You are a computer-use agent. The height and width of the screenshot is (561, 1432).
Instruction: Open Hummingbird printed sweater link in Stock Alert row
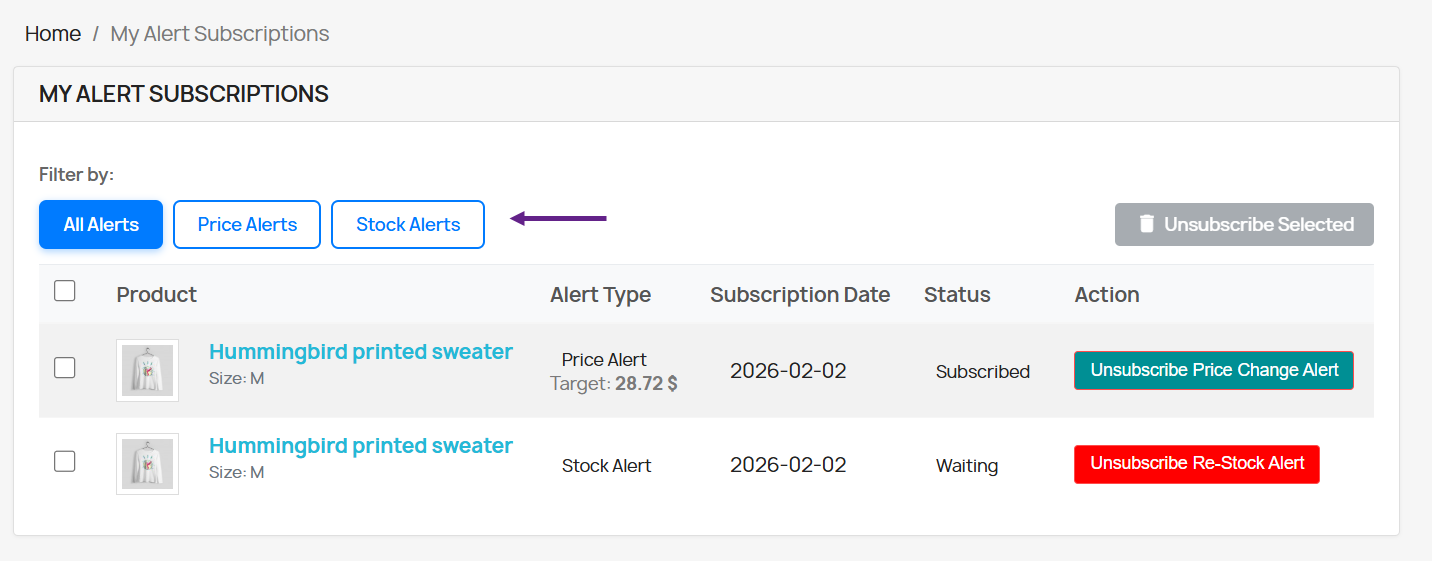(x=361, y=446)
